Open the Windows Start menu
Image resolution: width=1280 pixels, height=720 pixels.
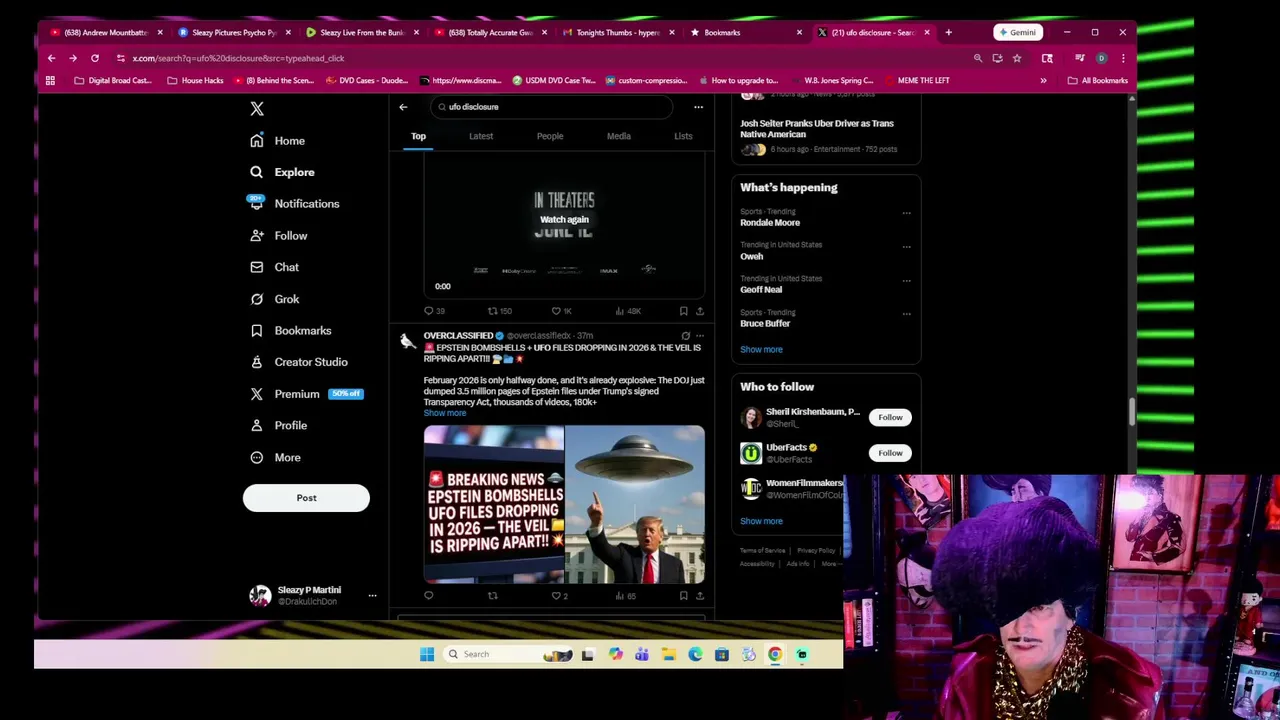427,655
